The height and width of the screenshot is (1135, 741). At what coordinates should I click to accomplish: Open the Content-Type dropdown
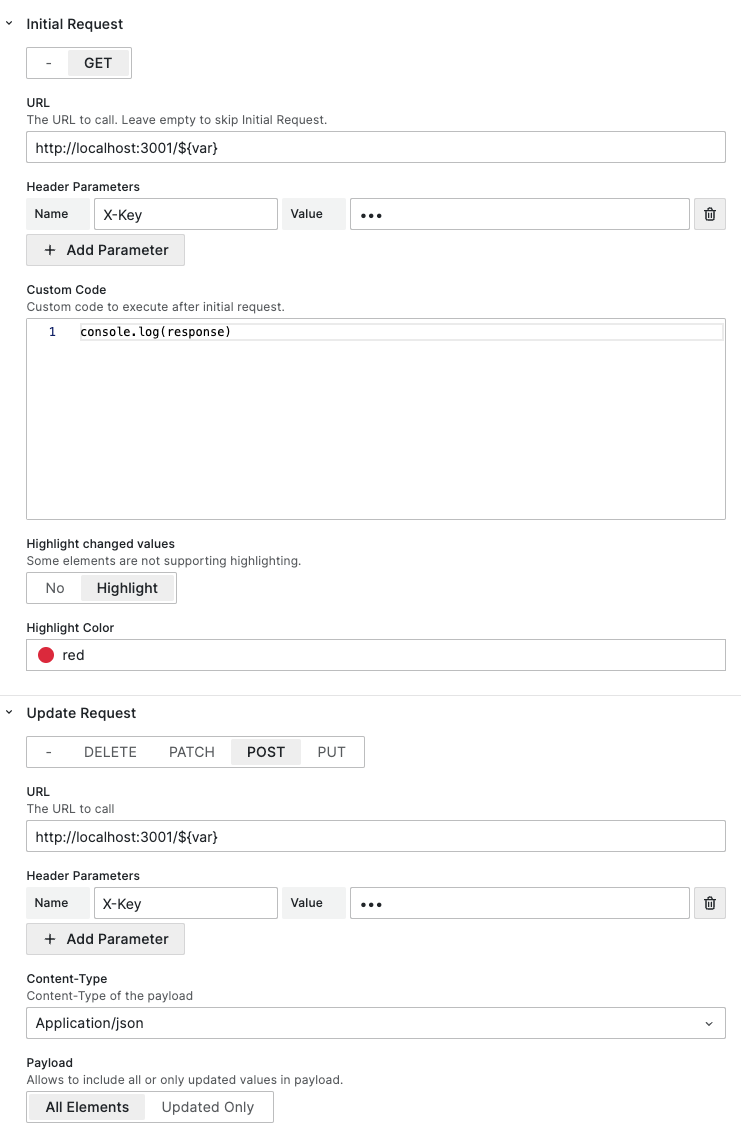pos(375,1023)
